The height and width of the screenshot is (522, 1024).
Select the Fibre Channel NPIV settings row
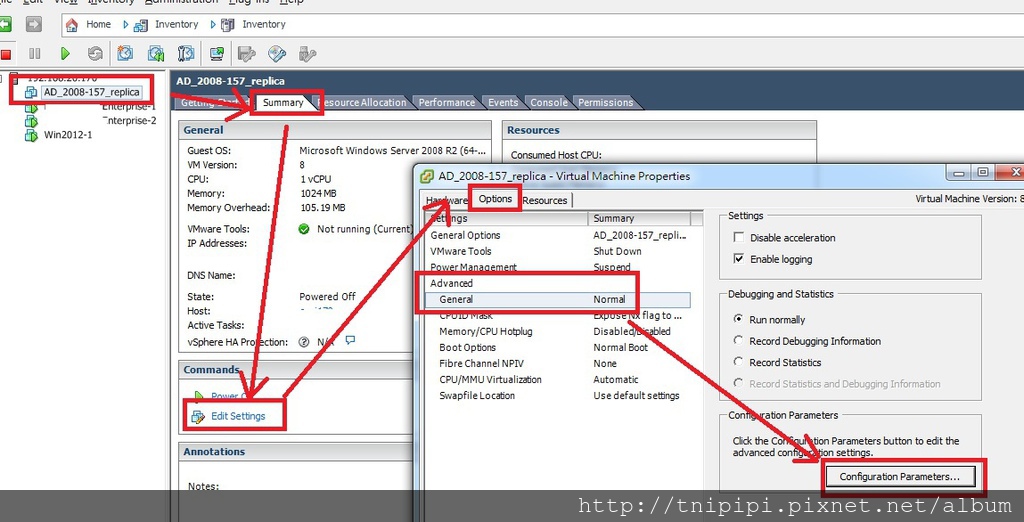pyautogui.click(x=556, y=363)
